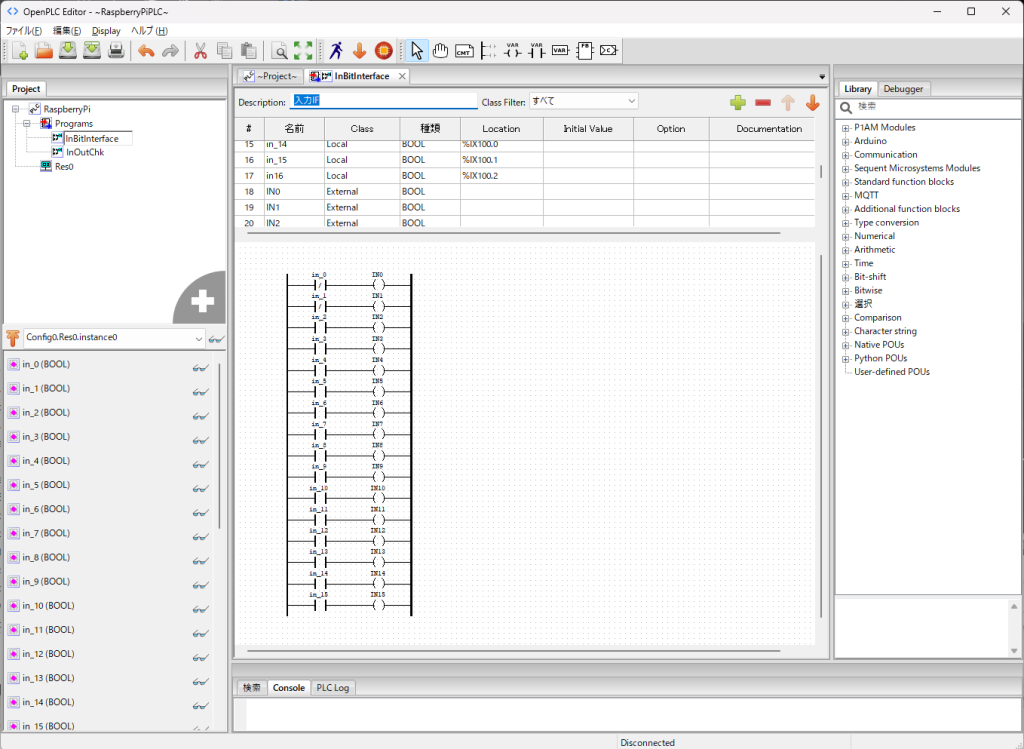Click the orange down-arrow transfer icon in toolbar
Screen dimensions: 1024x749
(x=359, y=51)
